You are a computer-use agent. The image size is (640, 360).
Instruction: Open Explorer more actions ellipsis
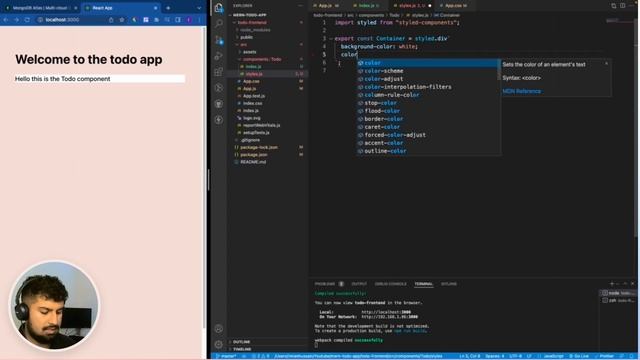[300, 6]
